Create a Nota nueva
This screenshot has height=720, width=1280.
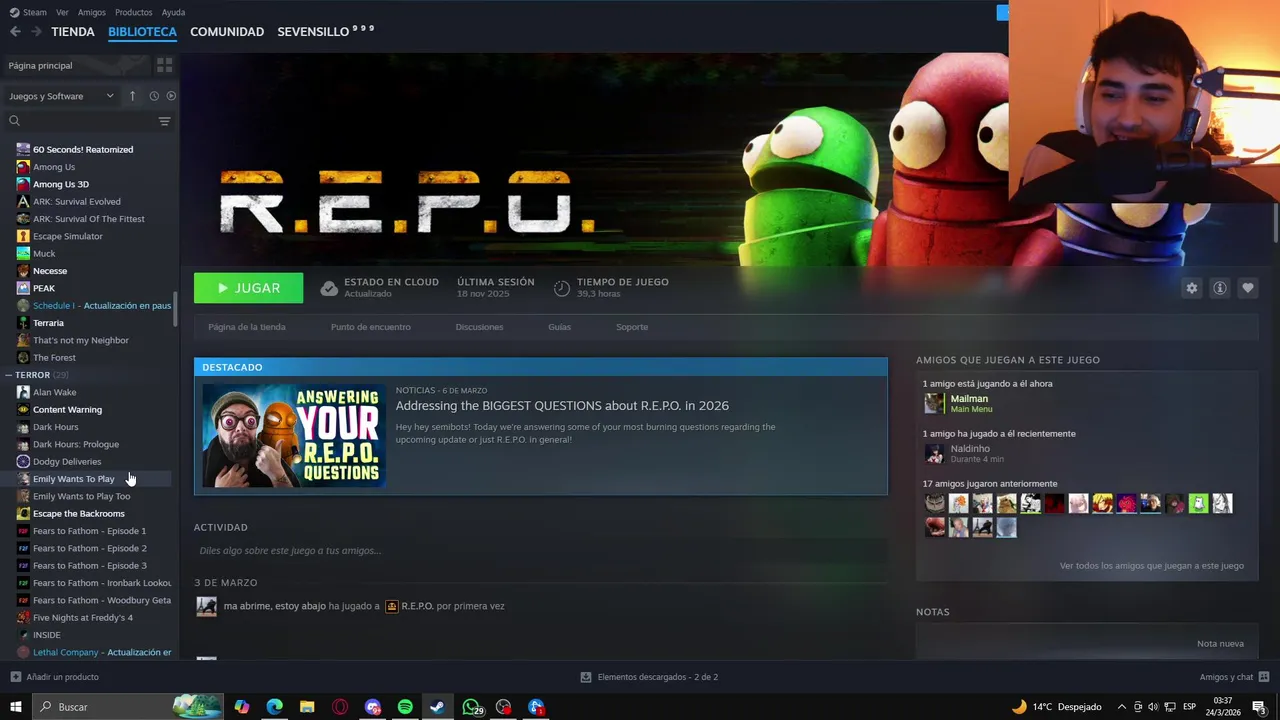click(1220, 644)
